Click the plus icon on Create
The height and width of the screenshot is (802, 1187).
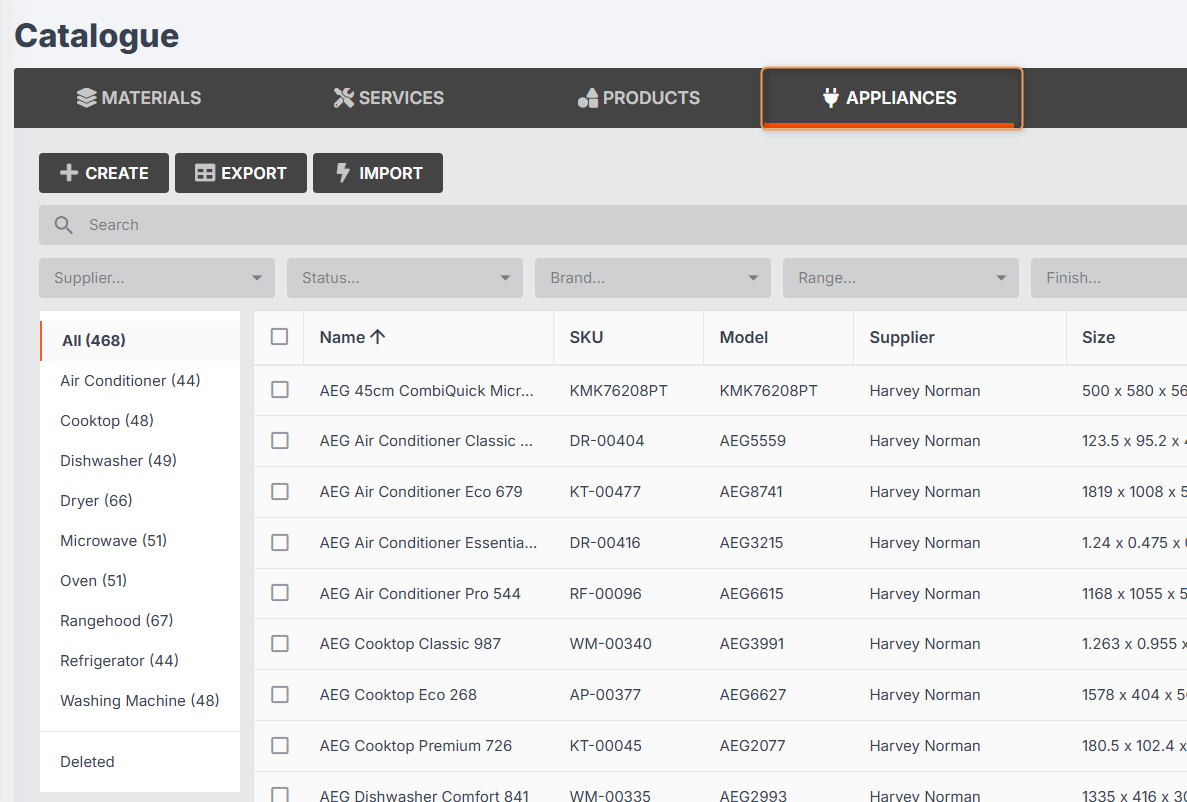[x=69, y=173]
